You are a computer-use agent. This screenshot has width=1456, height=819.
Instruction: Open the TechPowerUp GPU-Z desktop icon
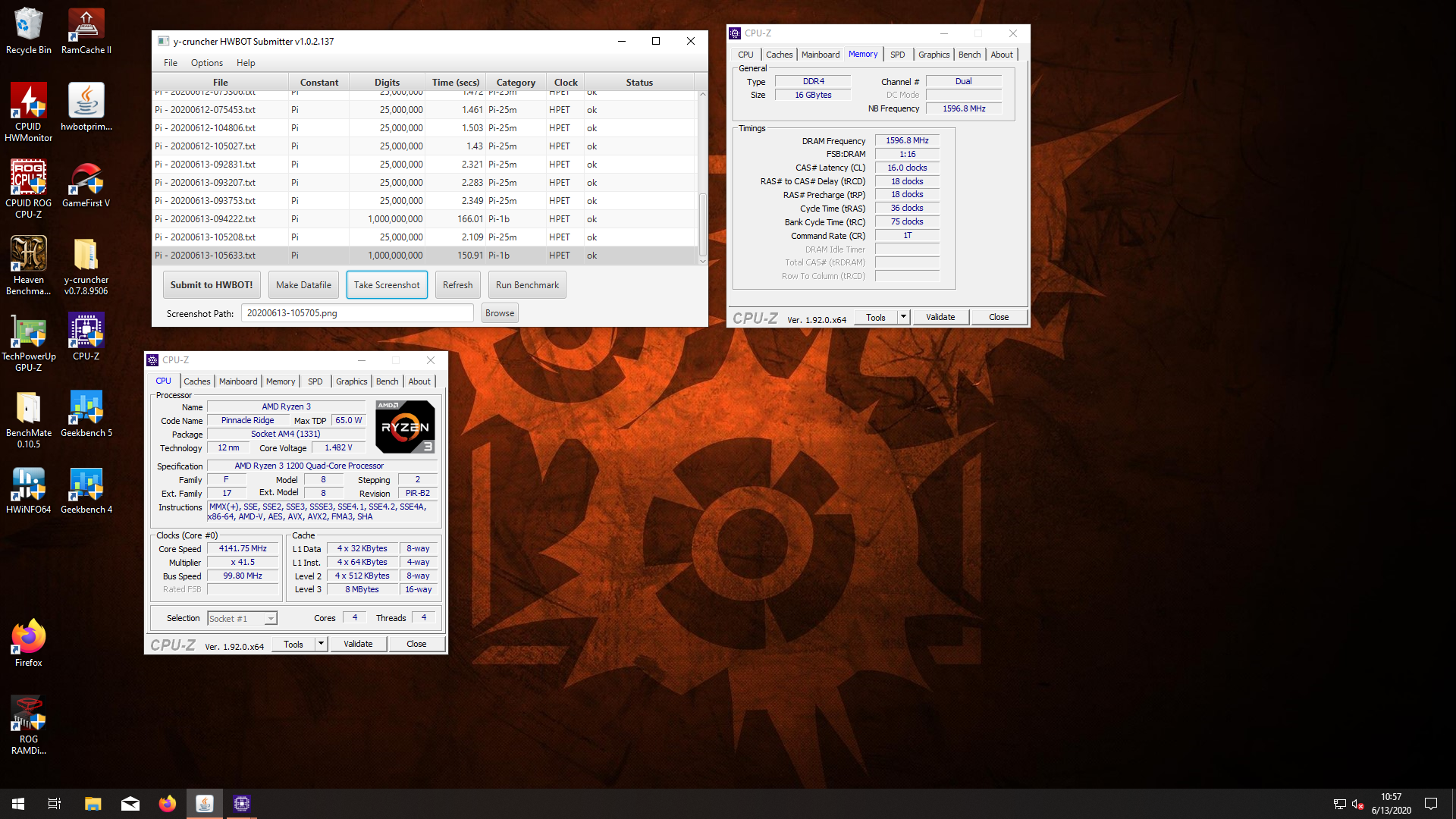point(28,341)
